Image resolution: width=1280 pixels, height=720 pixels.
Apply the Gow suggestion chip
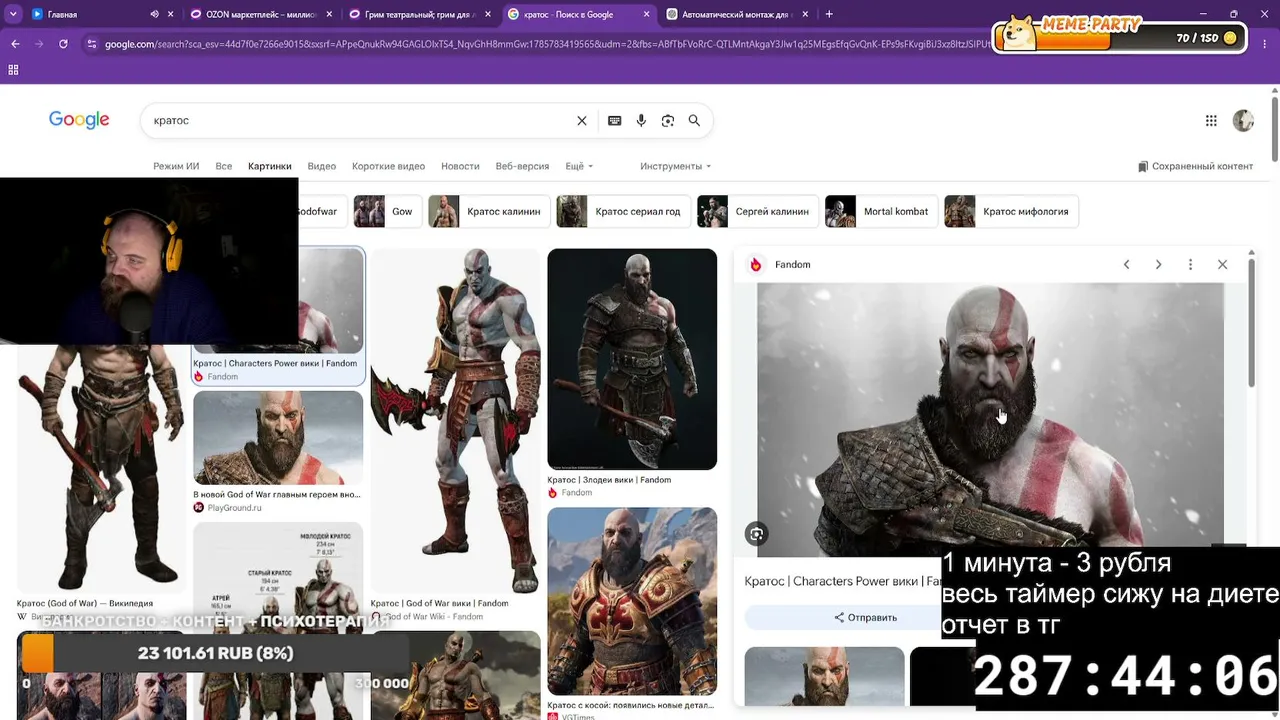click(x=388, y=212)
